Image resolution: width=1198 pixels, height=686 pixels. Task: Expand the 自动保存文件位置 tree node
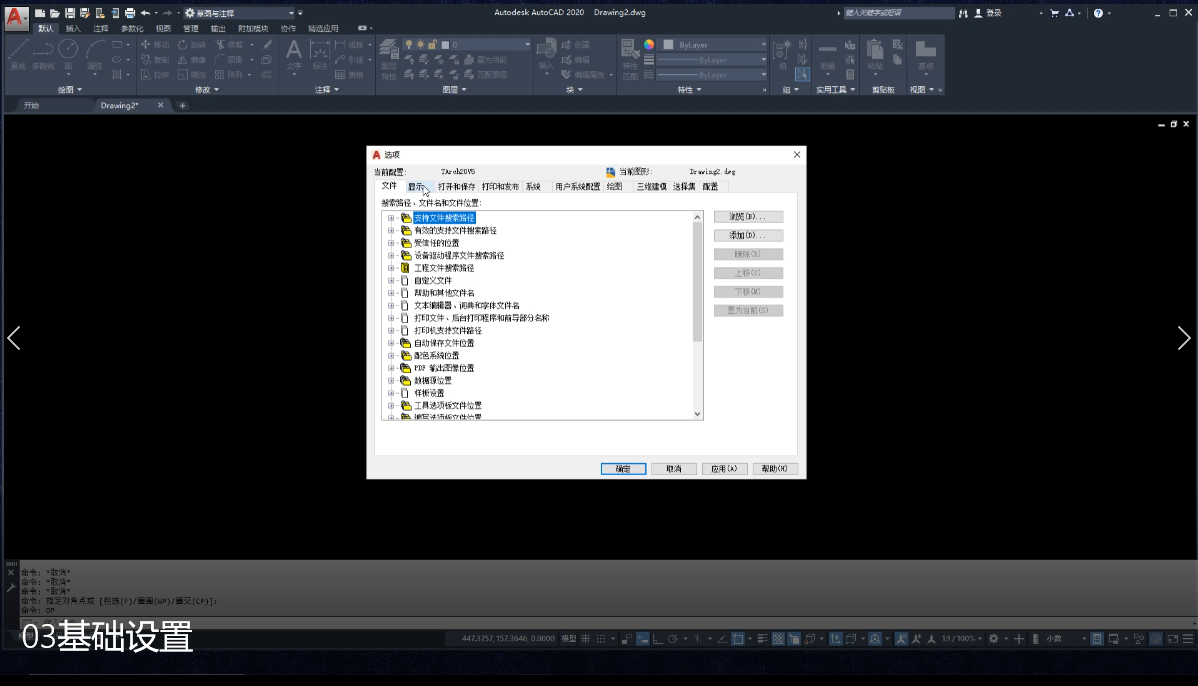[392, 343]
